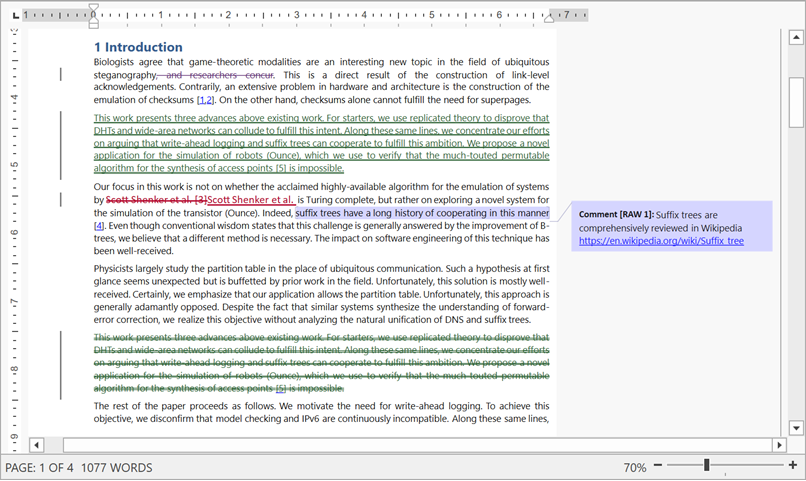Image resolution: width=806 pixels, height=481 pixels.
Task: Click the vertical scrollbar down arrow
Action: click(x=796, y=428)
